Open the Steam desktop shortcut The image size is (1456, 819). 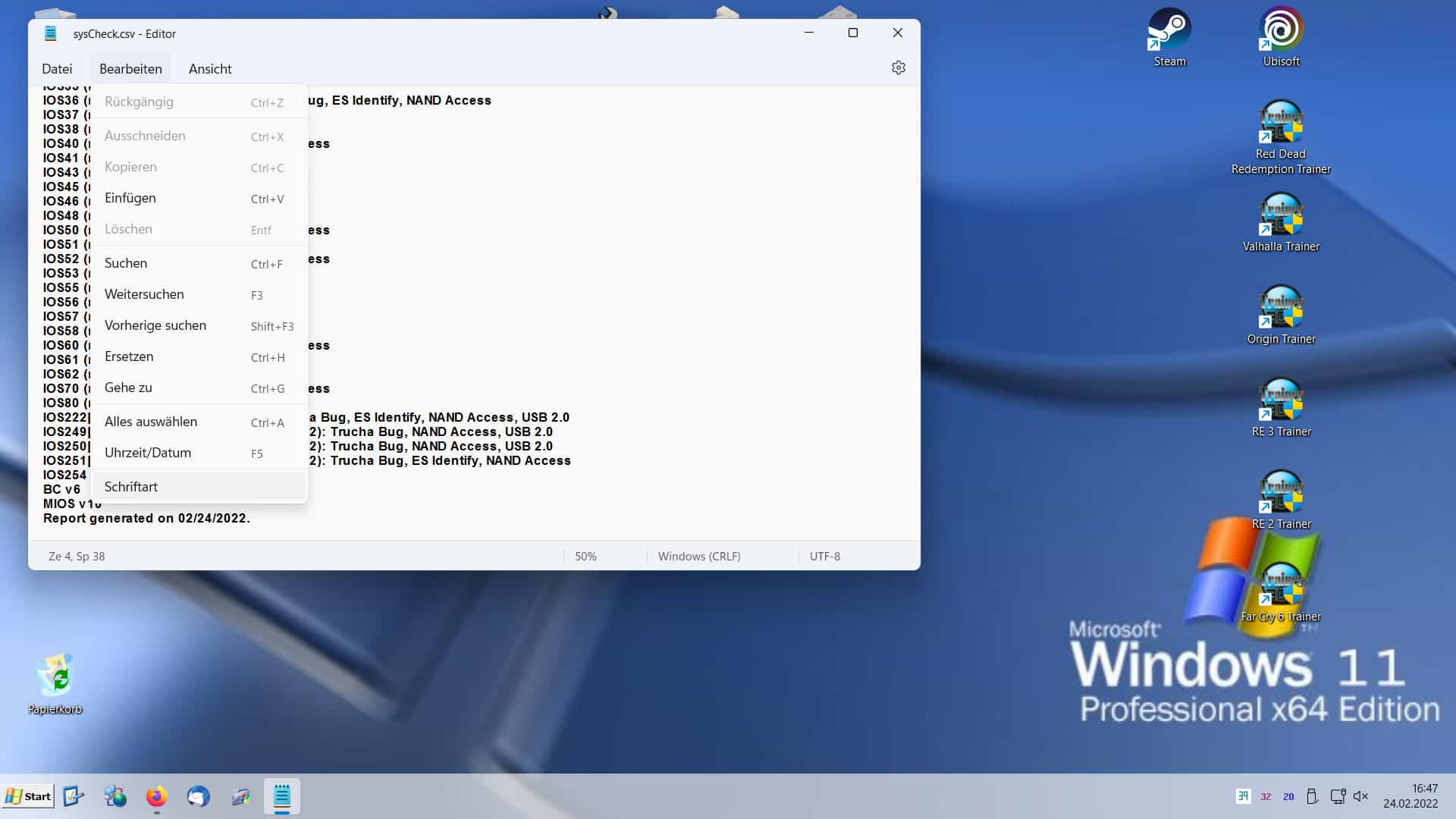(x=1169, y=37)
